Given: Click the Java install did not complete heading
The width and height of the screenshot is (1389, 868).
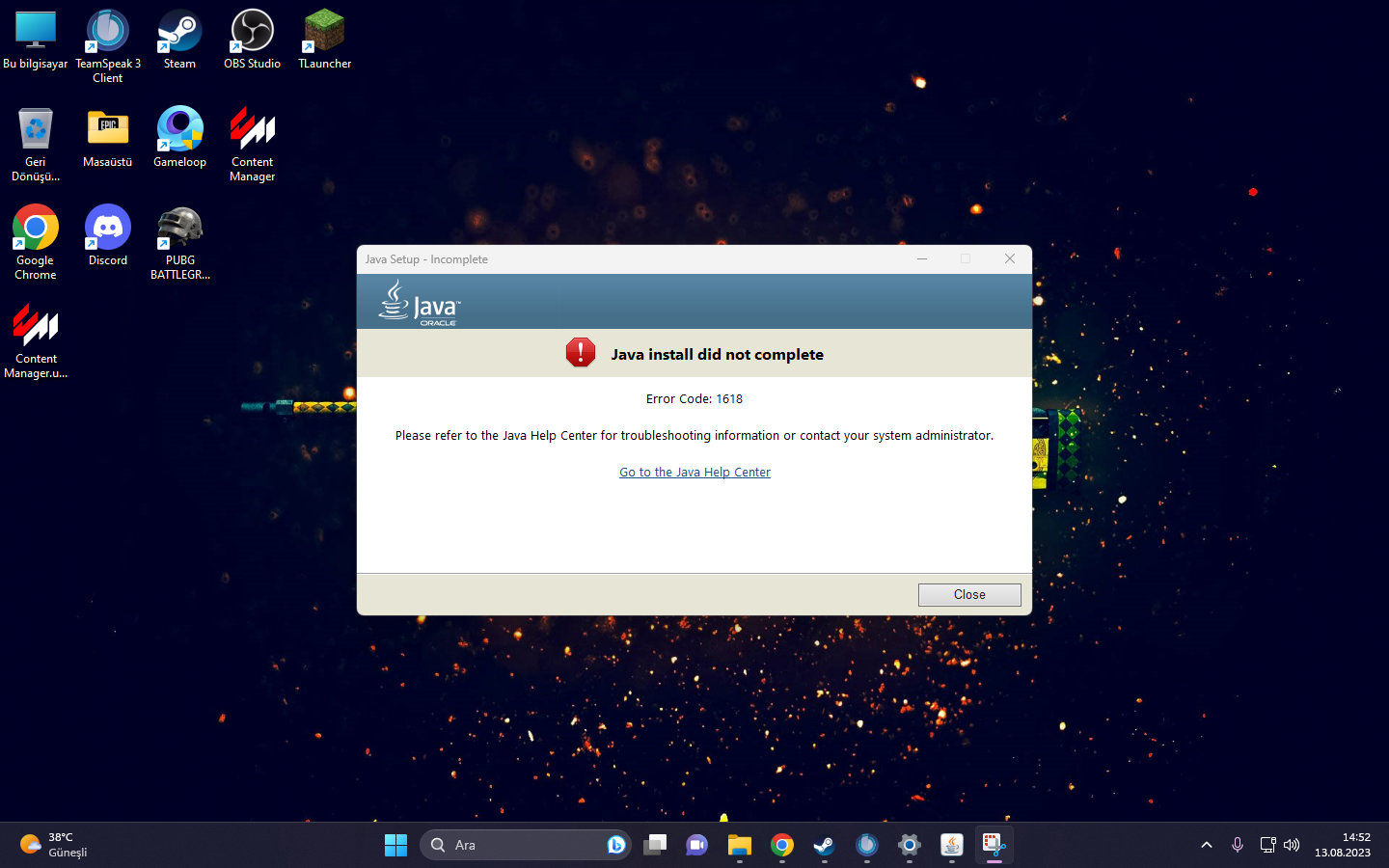Looking at the screenshot, I should [717, 355].
